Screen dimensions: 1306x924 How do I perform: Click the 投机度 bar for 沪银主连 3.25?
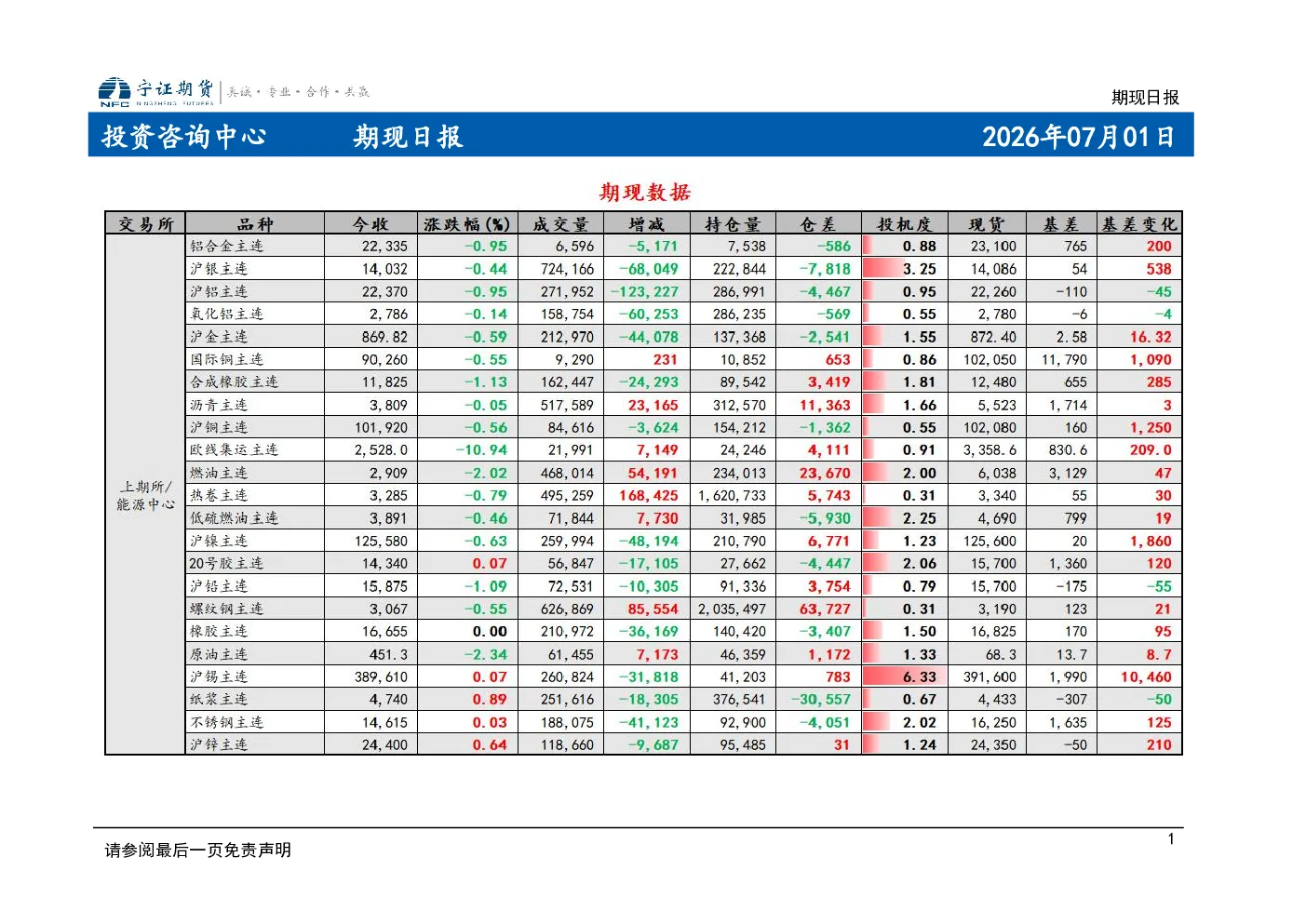884,269
